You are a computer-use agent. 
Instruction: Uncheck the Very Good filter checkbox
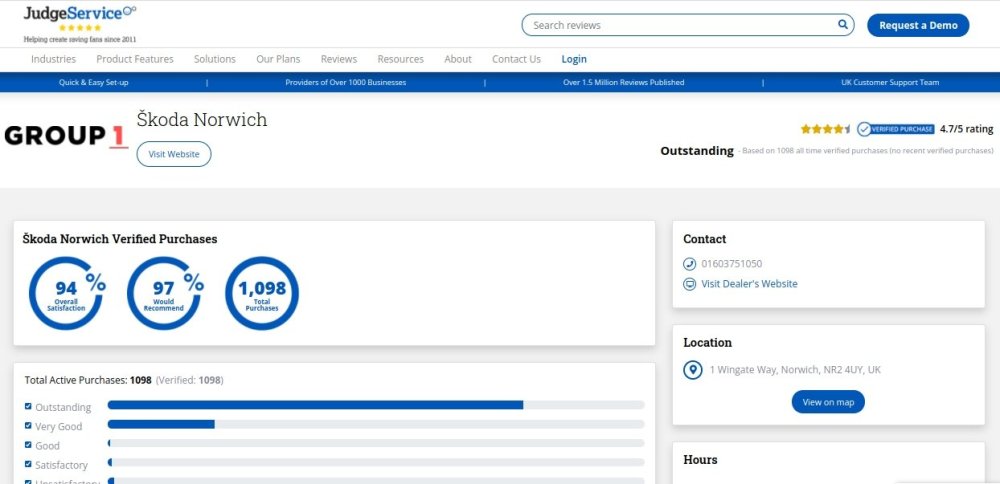click(28, 425)
